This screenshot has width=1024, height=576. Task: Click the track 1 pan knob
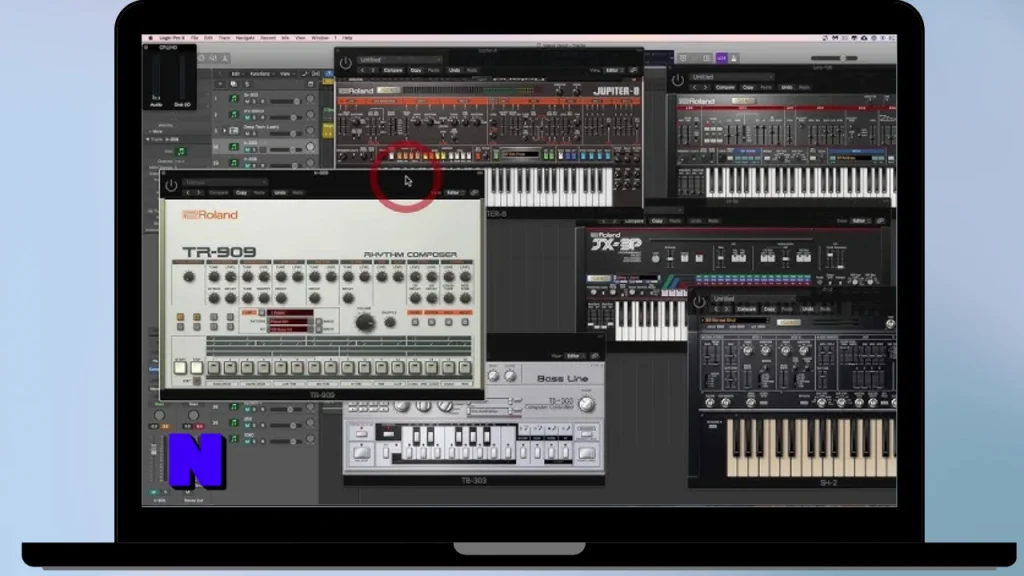pyautogui.click(x=310, y=99)
